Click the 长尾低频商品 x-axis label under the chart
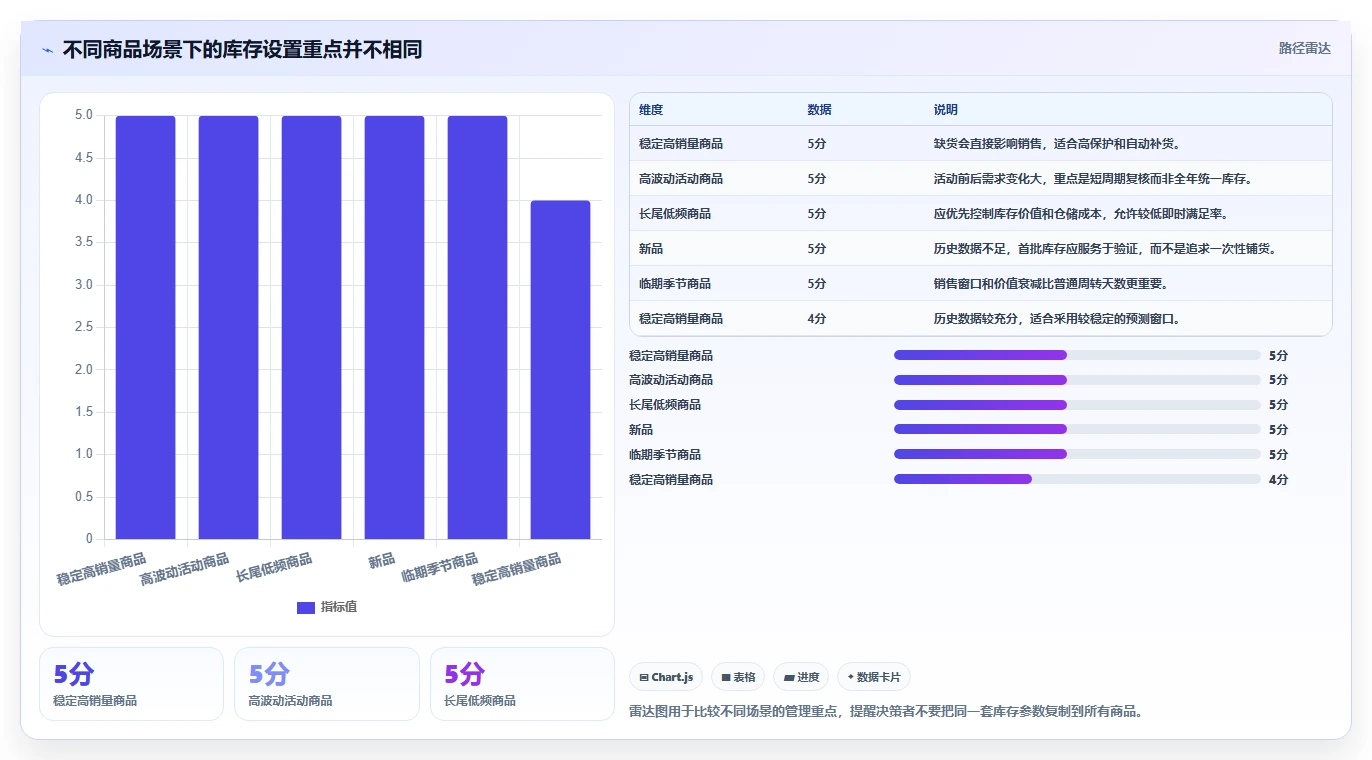Image resolution: width=1372 pixels, height=760 pixels. click(x=274, y=567)
